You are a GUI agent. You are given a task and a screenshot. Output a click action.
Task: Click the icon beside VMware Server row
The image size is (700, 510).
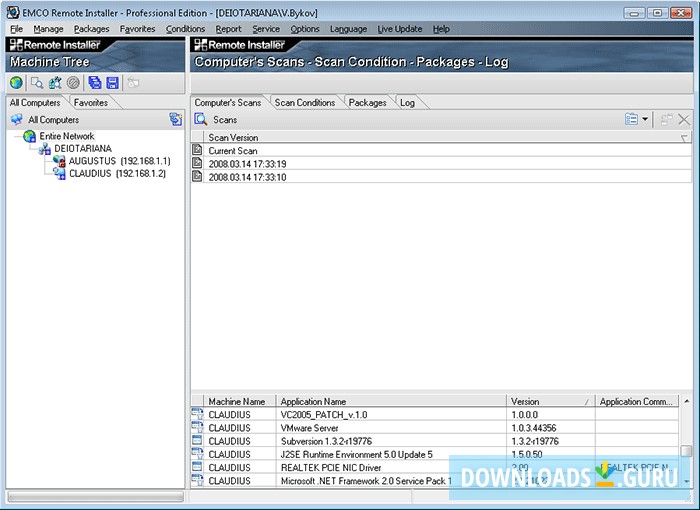(197, 427)
